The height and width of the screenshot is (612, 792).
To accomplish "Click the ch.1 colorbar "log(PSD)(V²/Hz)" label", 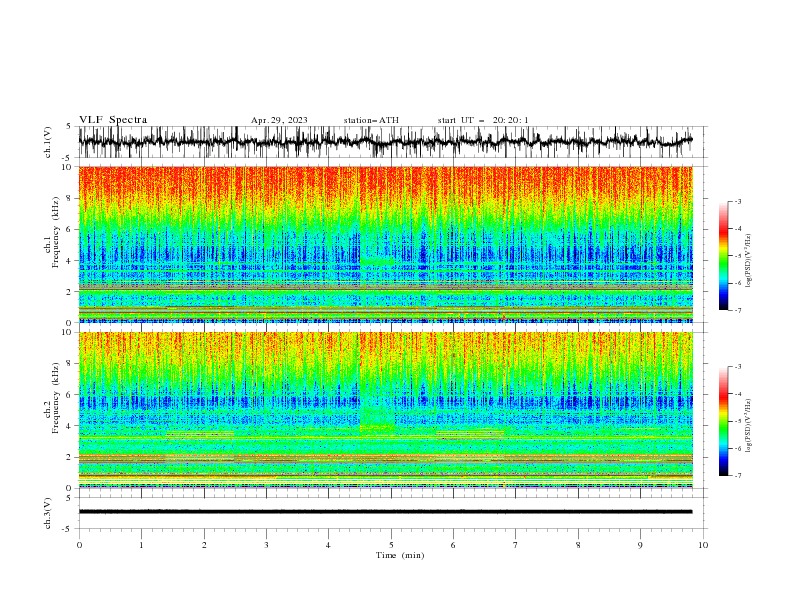I will pyautogui.click(x=749, y=261).
